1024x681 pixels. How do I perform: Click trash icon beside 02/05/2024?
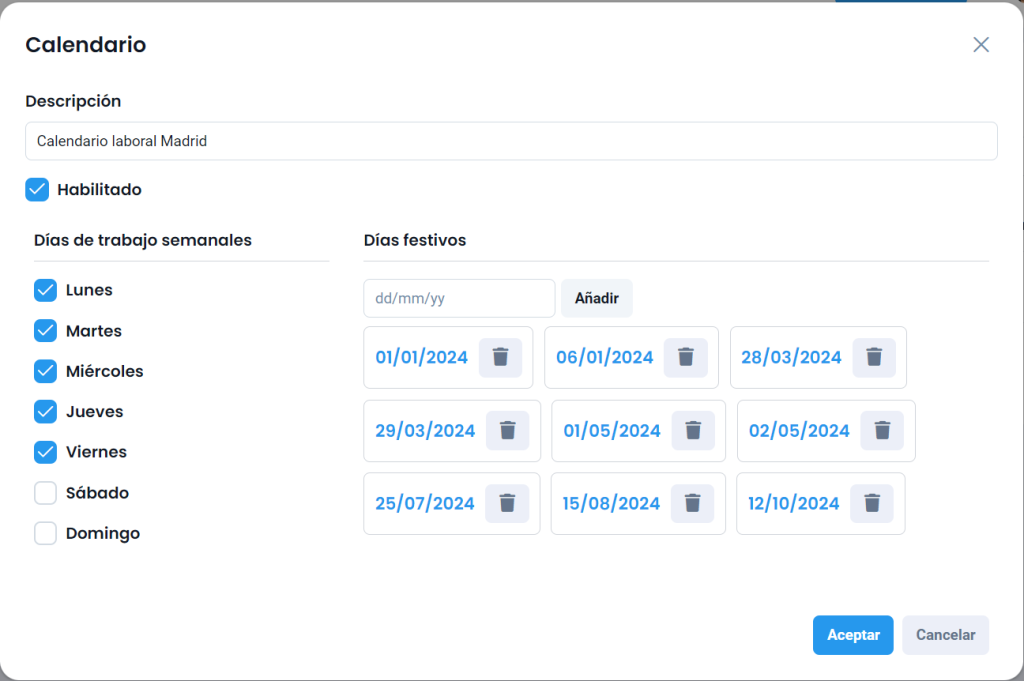click(882, 431)
